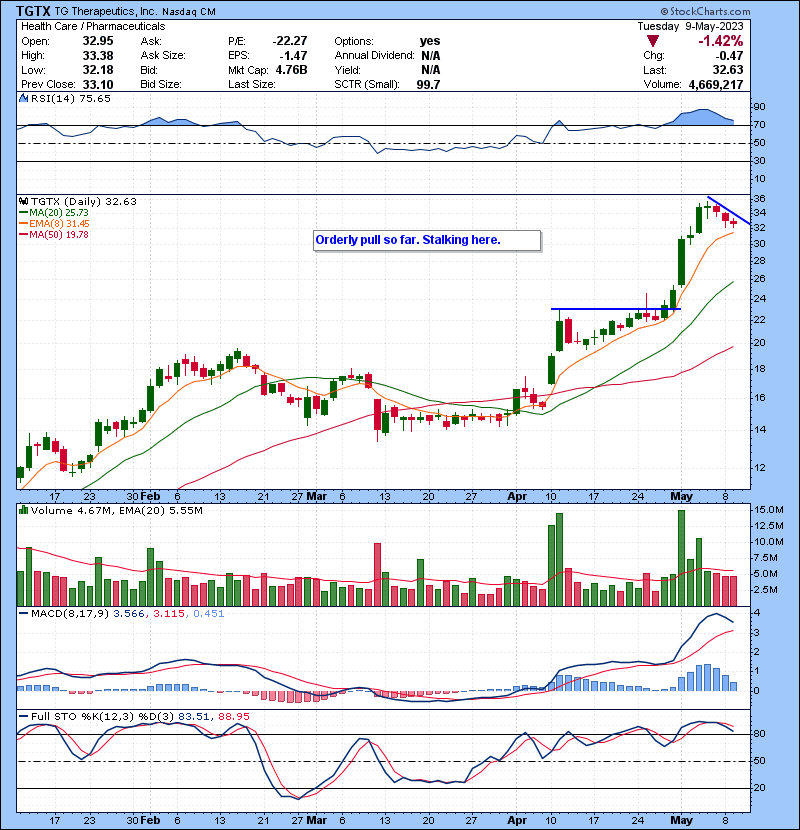Click the 'Orderly pull so far' annotation box
This screenshot has width=800, height=830.
point(427,240)
